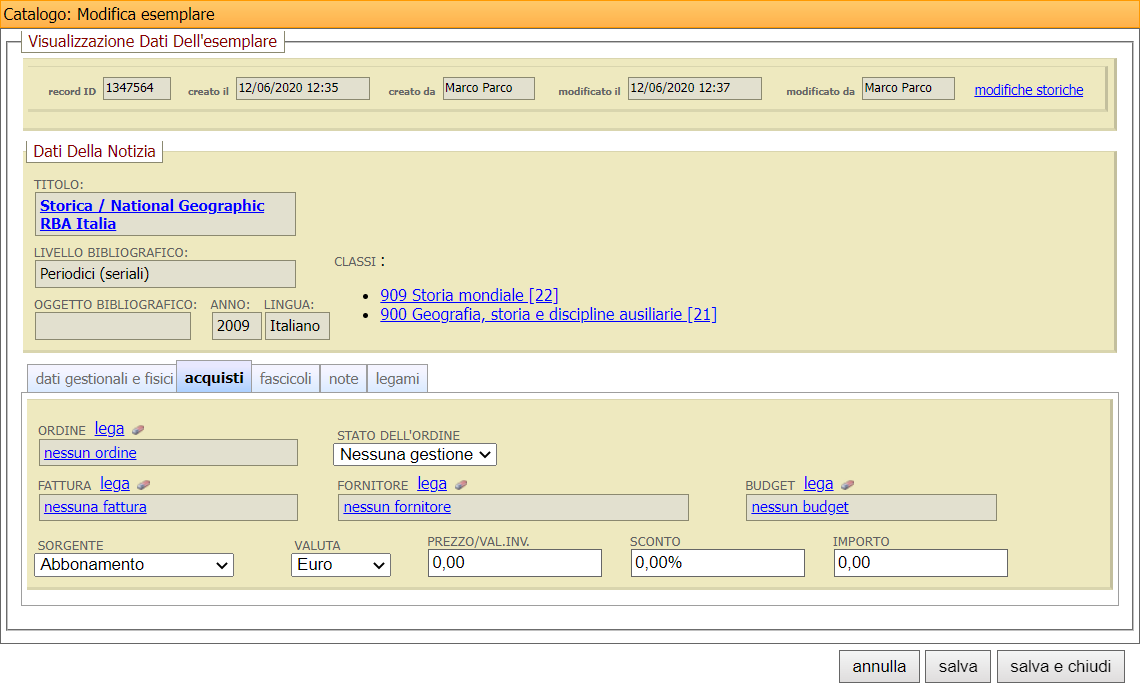Expand the Sorgente dropdown showing Abbonamento
Screen dimensions: 1140x688
[x=134, y=565]
